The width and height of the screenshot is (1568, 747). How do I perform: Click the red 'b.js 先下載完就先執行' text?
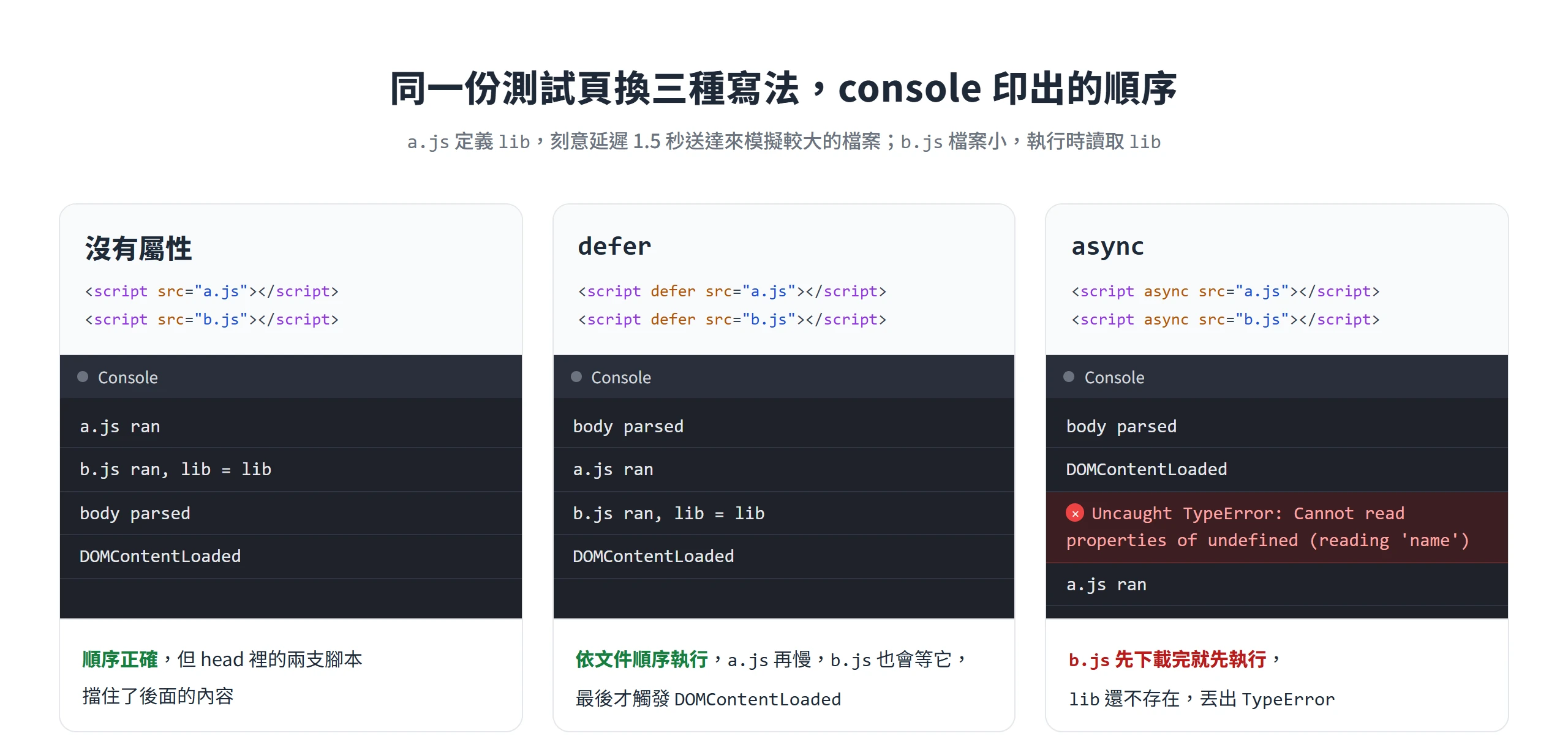click(x=1167, y=659)
